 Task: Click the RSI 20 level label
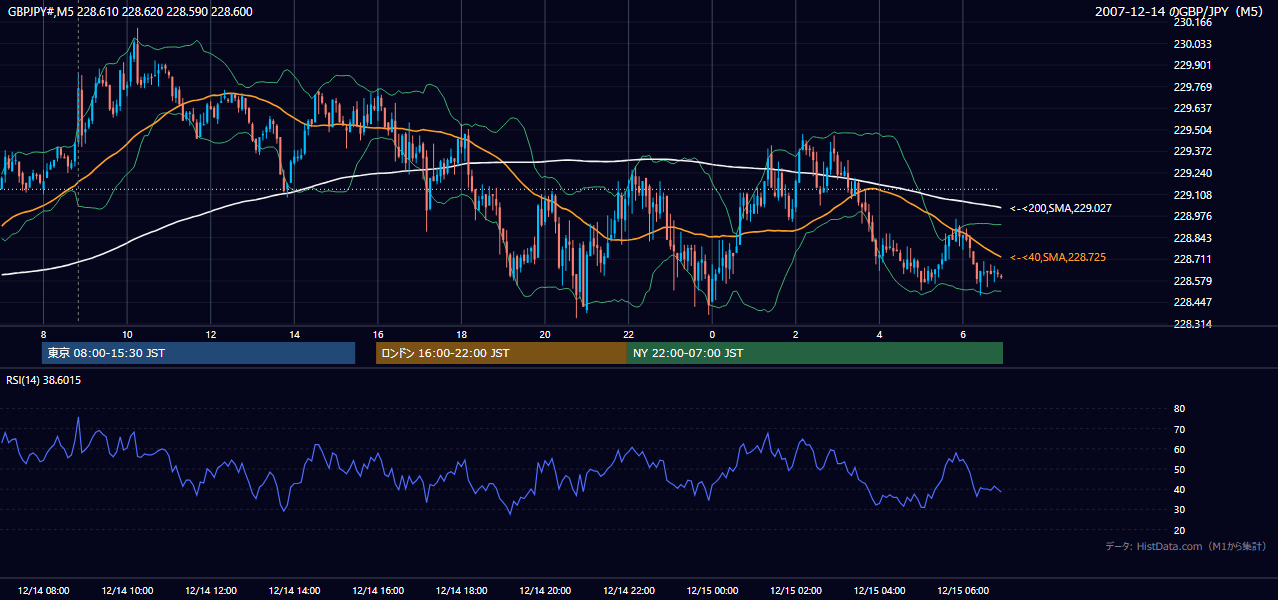pyautogui.click(x=1179, y=530)
